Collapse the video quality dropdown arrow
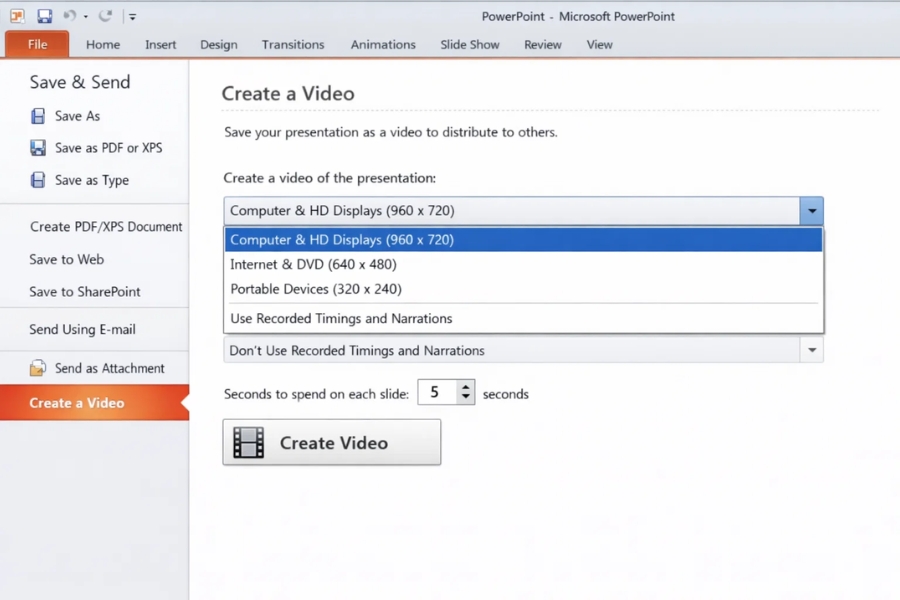 pyautogui.click(x=813, y=211)
